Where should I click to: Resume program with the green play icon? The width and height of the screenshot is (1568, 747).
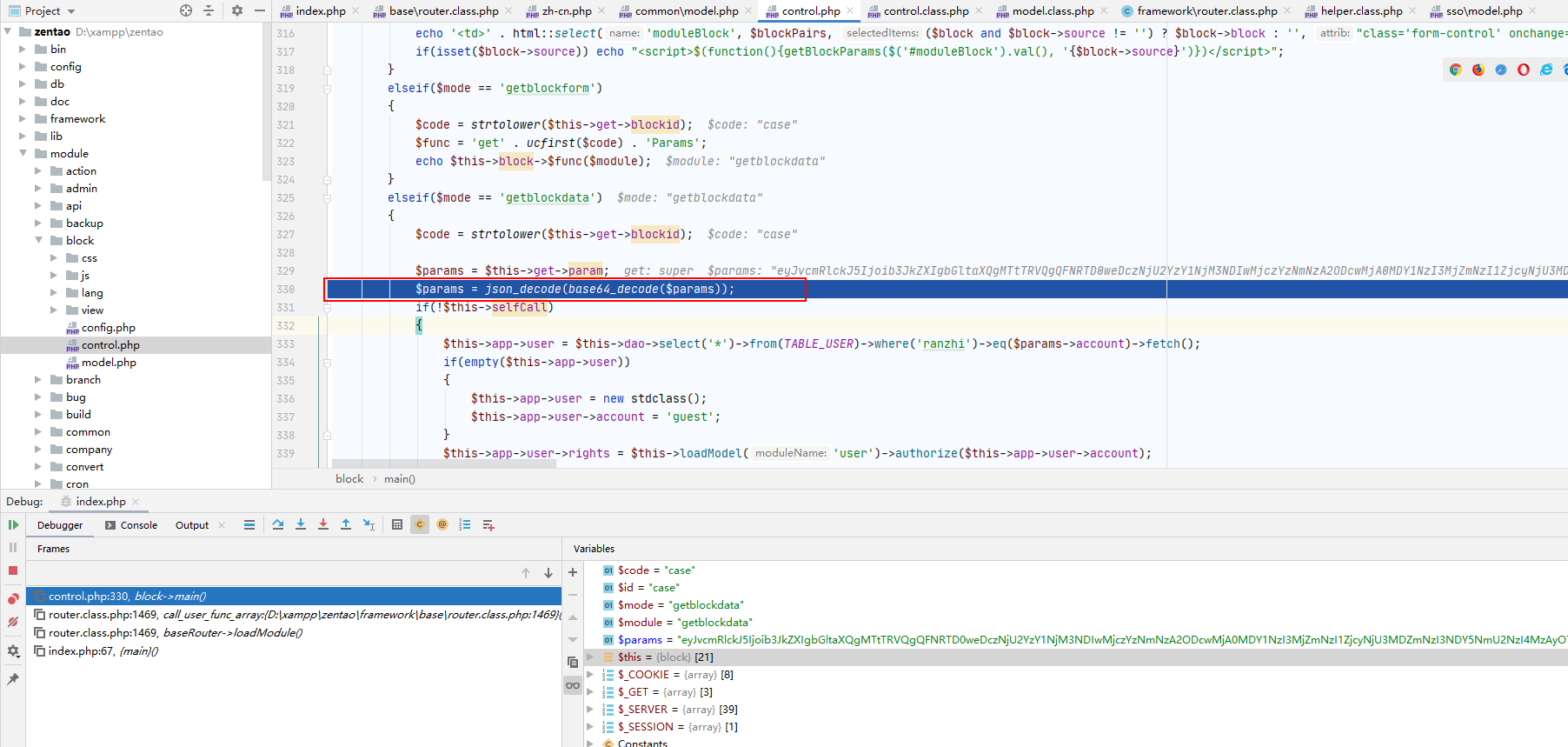[13, 524]
